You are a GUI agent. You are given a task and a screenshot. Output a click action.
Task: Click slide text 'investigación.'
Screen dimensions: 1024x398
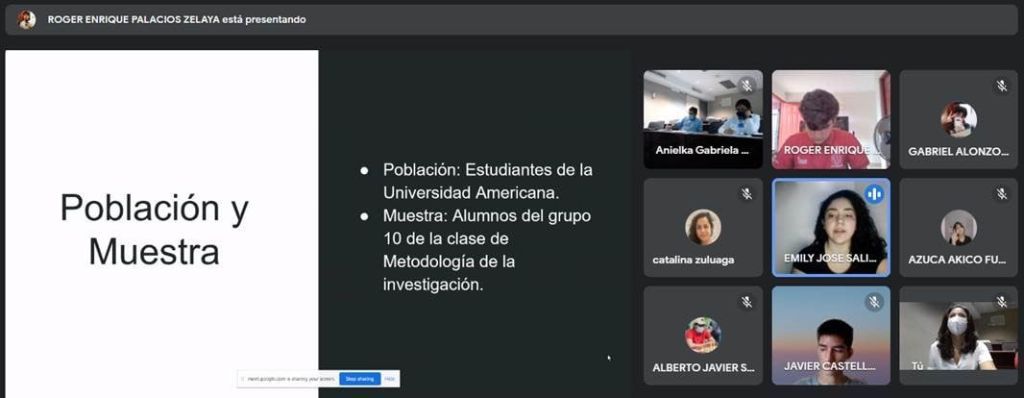[433, 284]
